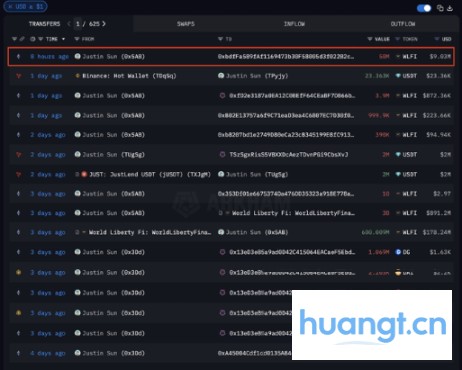Toggle the blue switch at top right
462x370 pixels.
[424, 8]
